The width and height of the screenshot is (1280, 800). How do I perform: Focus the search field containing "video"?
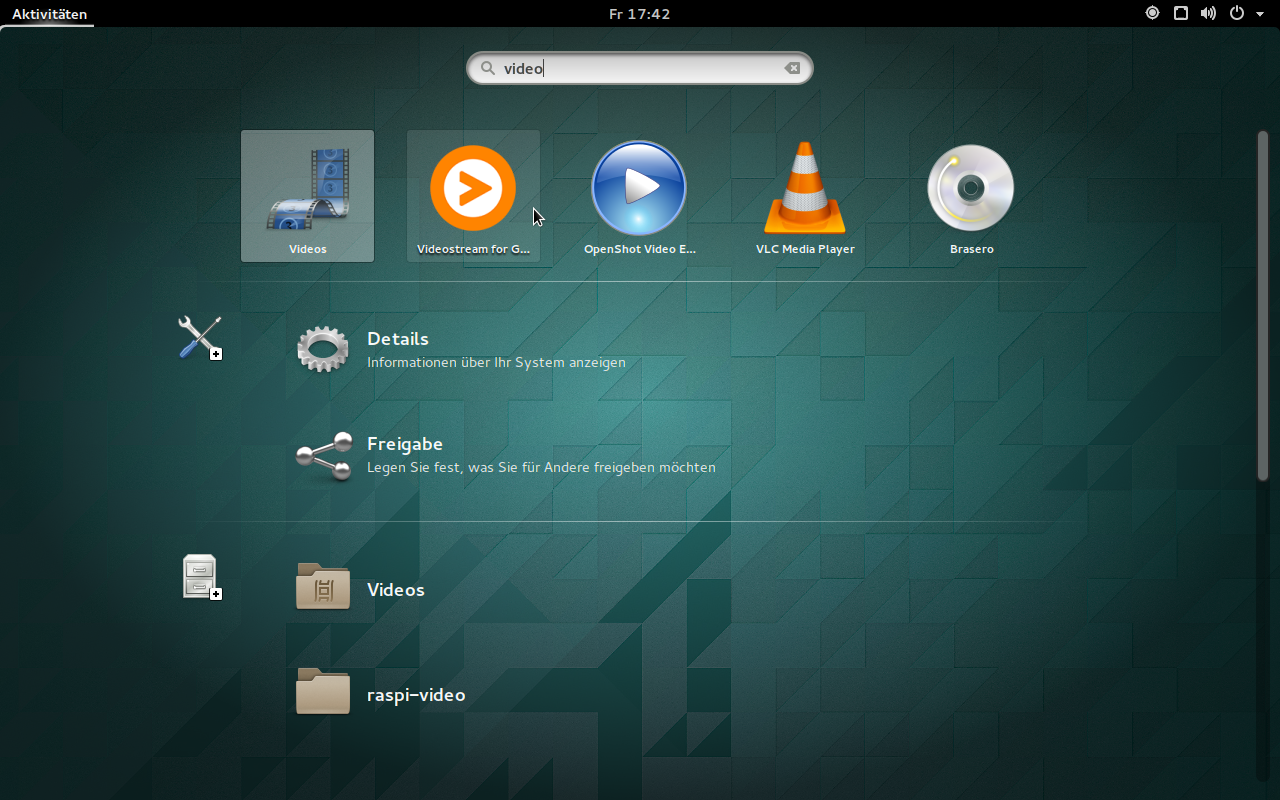[640, 68]
